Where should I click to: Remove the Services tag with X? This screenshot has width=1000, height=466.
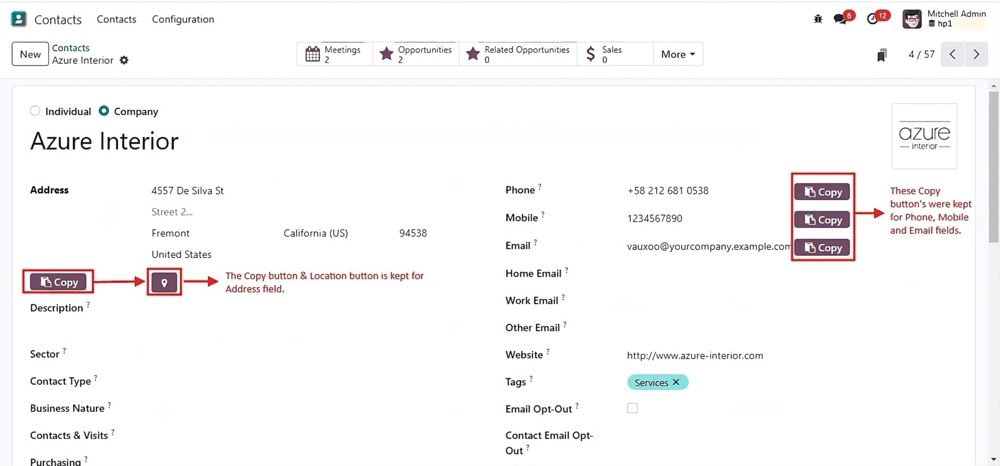[676, 382]
